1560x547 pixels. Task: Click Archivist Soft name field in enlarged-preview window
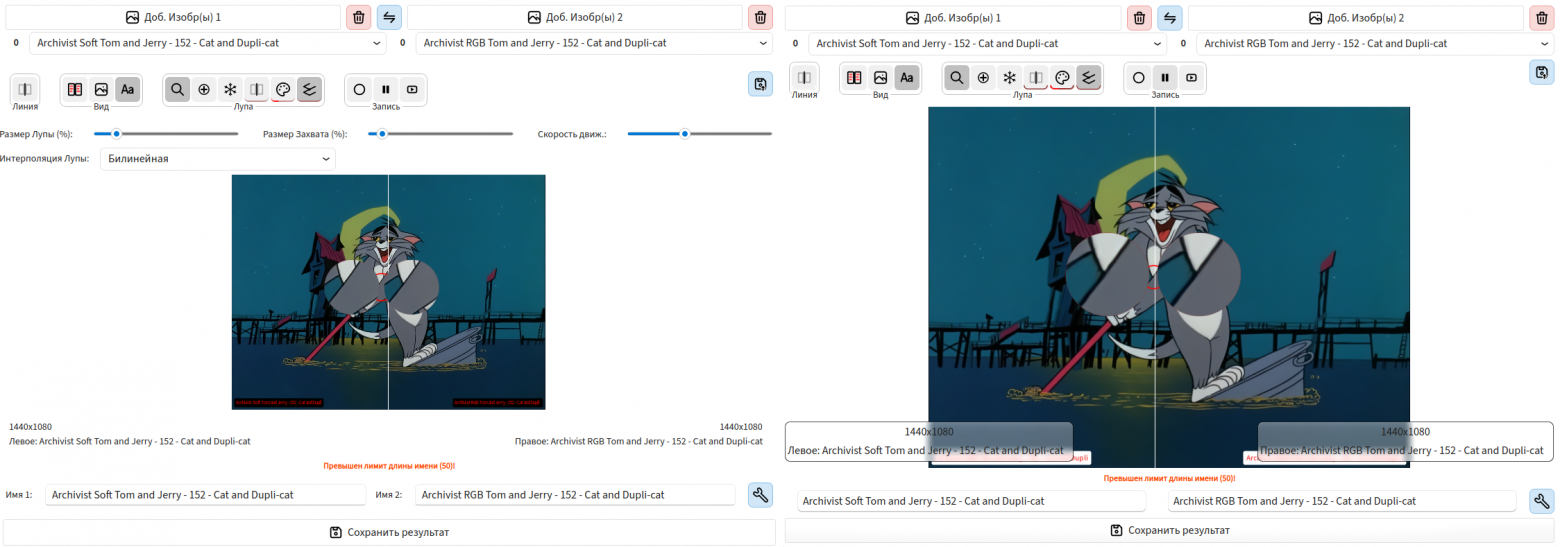971,501
